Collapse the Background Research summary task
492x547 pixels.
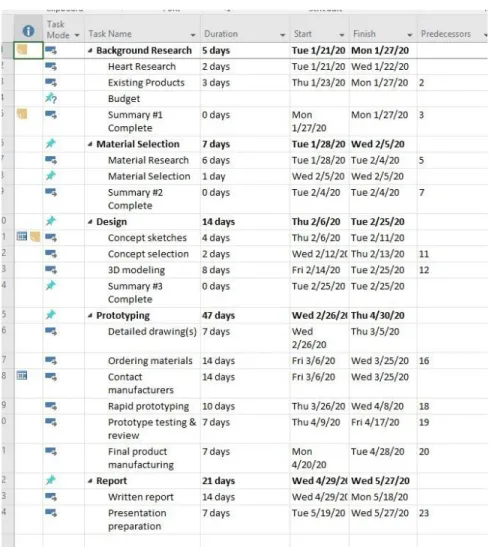[x=90, y=51]
